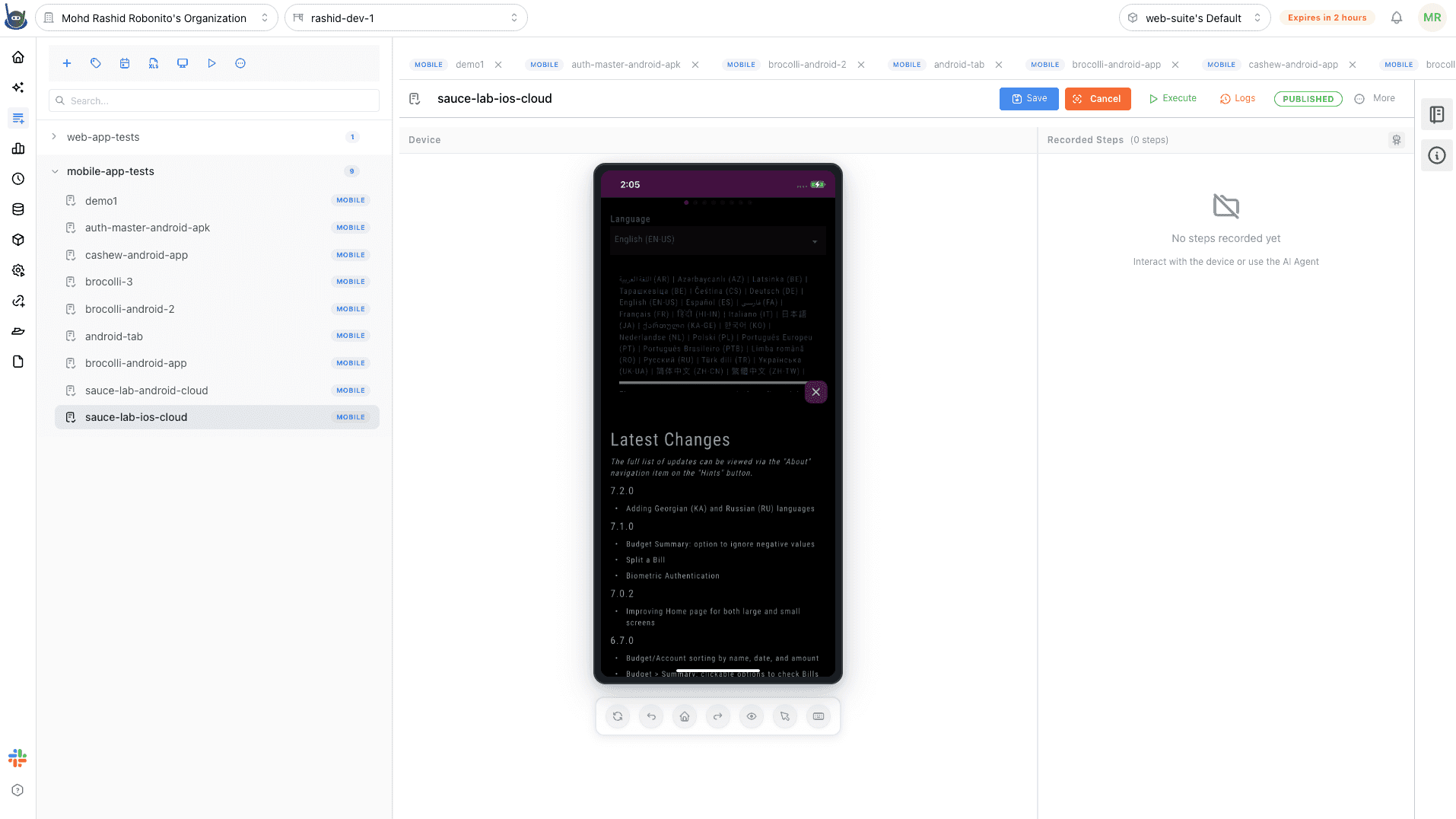Open the organization selector dropdown

point(157,18)
